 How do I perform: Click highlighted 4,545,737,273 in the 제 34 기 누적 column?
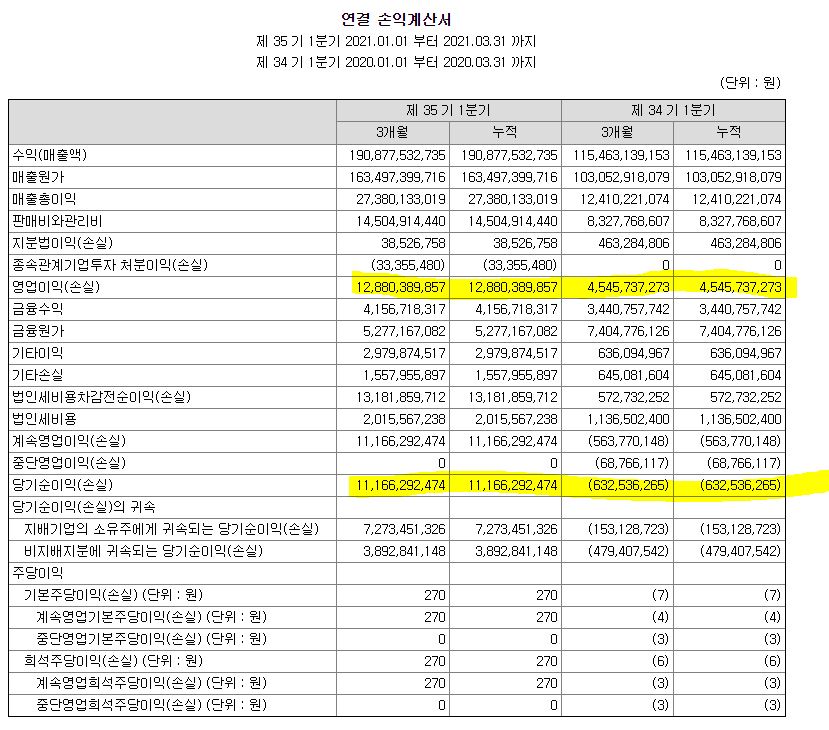click(x=740, y=288)
